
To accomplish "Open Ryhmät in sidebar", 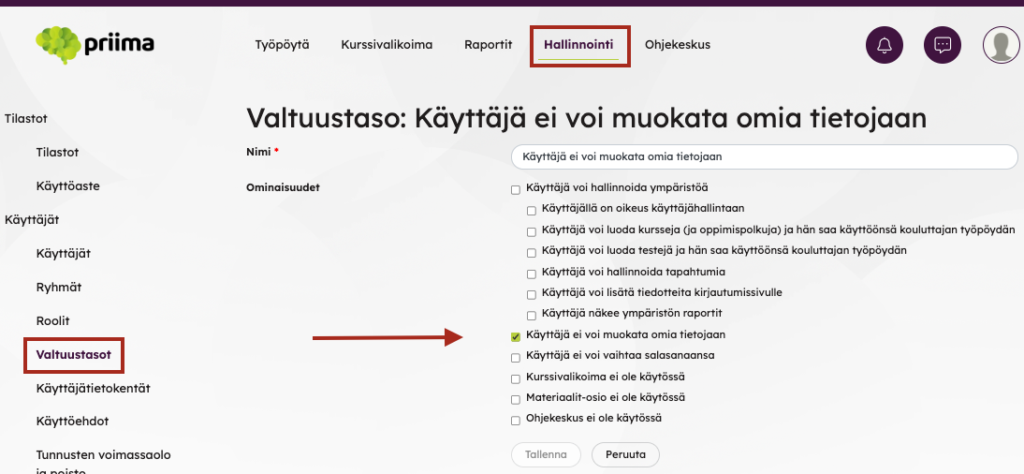I will (x=59, y=287).
